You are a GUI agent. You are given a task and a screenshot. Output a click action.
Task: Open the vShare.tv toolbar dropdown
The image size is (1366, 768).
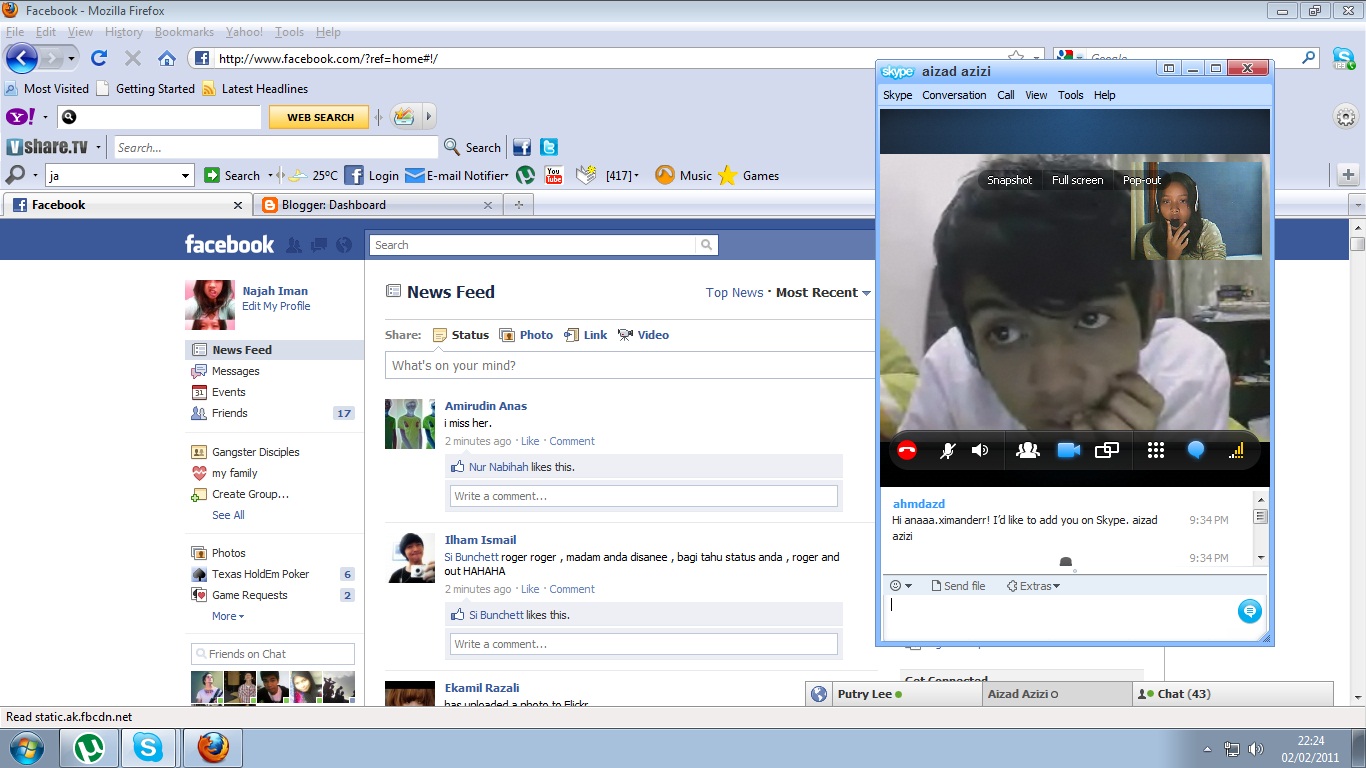point(100,147)
